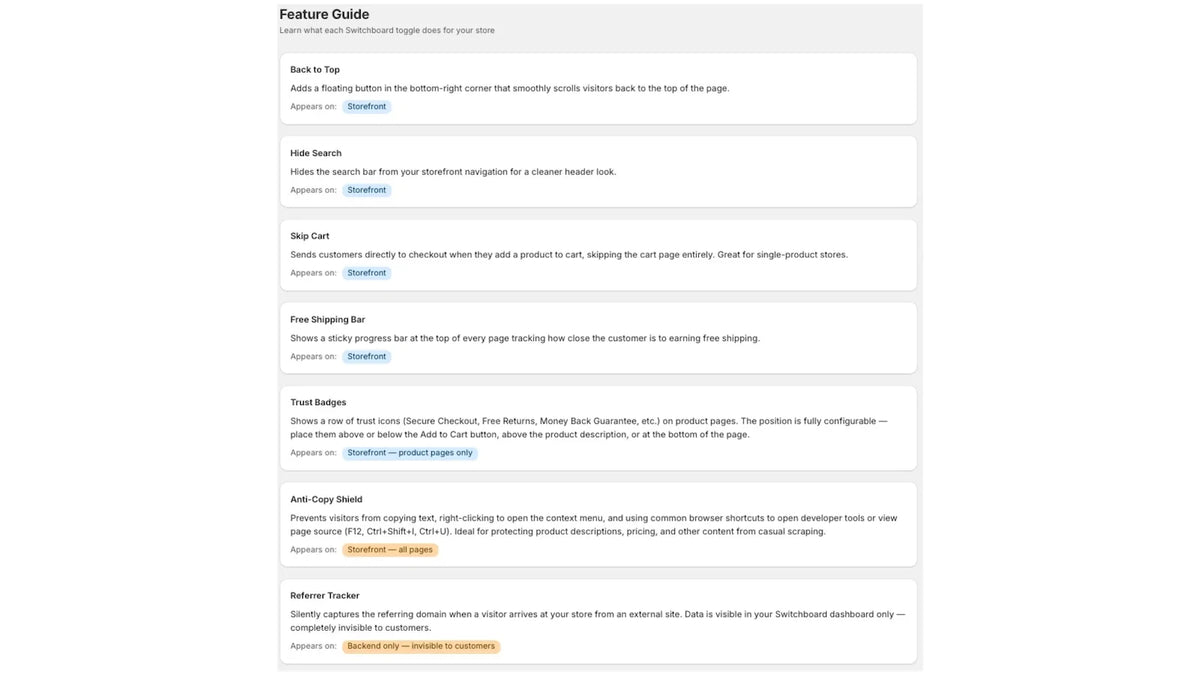Screen dimensions: 1200x675
Task: Click the Storefront badge under Free Shipping Bar
Action: pos(367,356)
